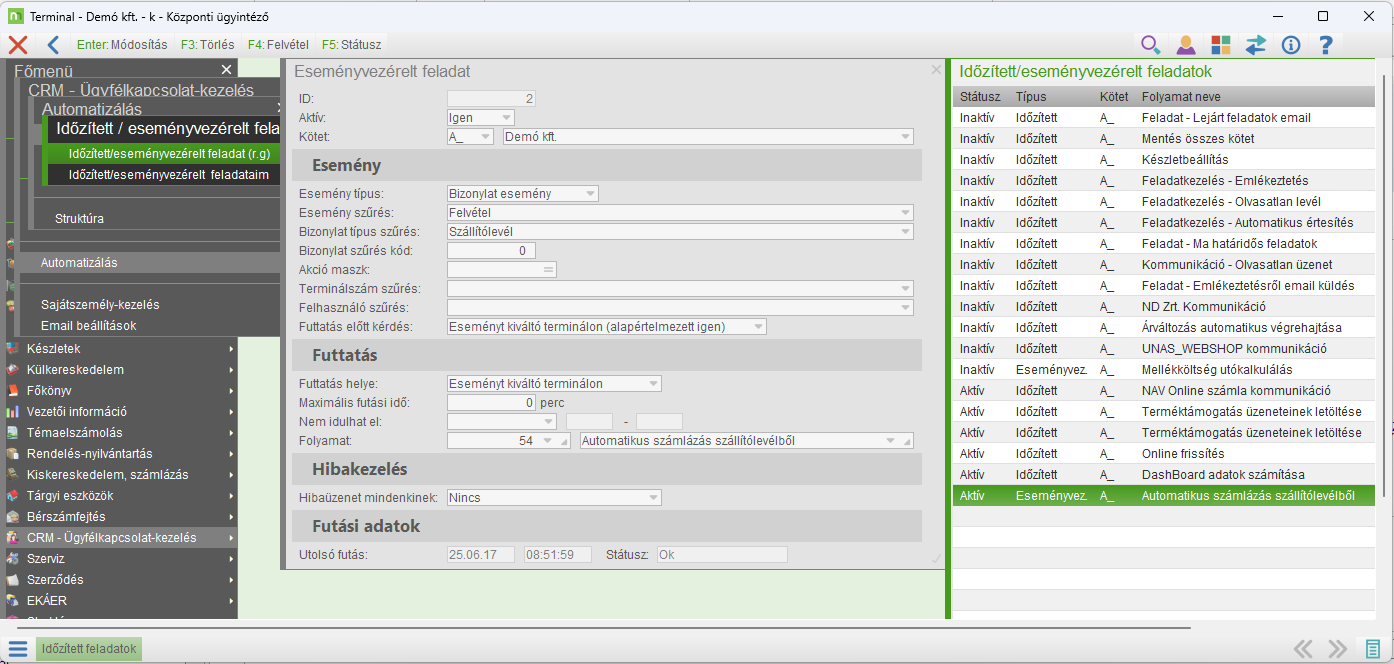Expand the Esemény típus dropdown

tap(522, 194)
